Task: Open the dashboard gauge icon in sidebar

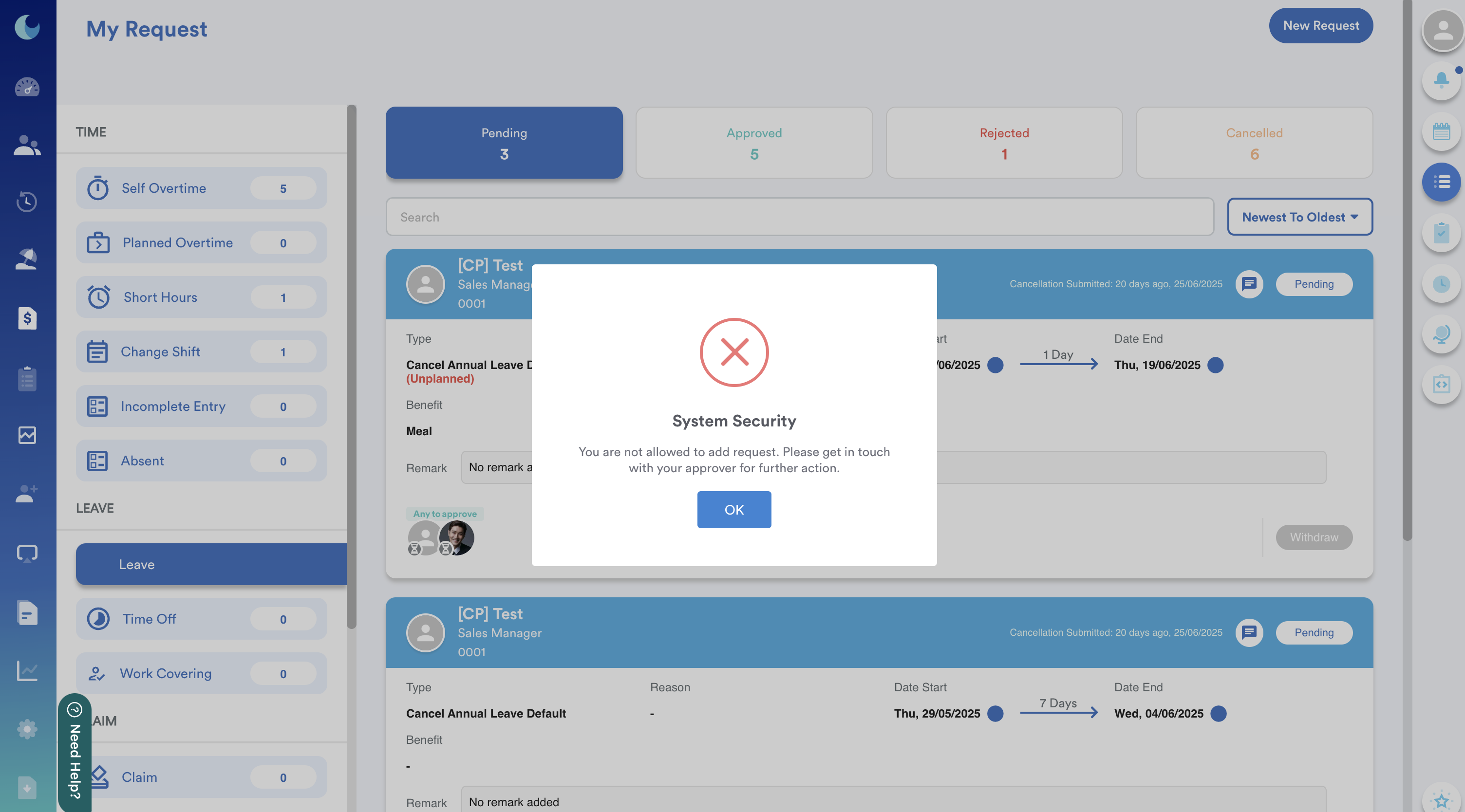Action: coord(27,87)
